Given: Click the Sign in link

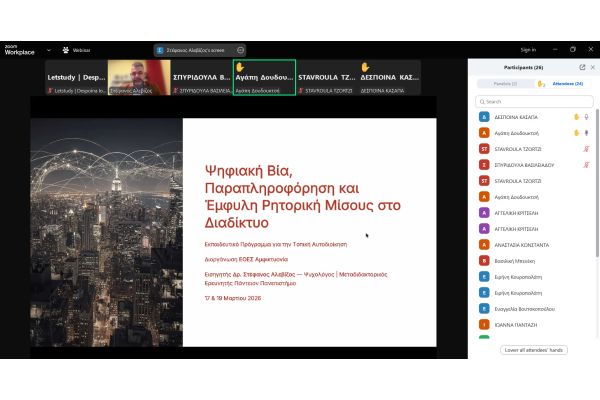Looking at the screenshot, I should [x=528, y=49].
